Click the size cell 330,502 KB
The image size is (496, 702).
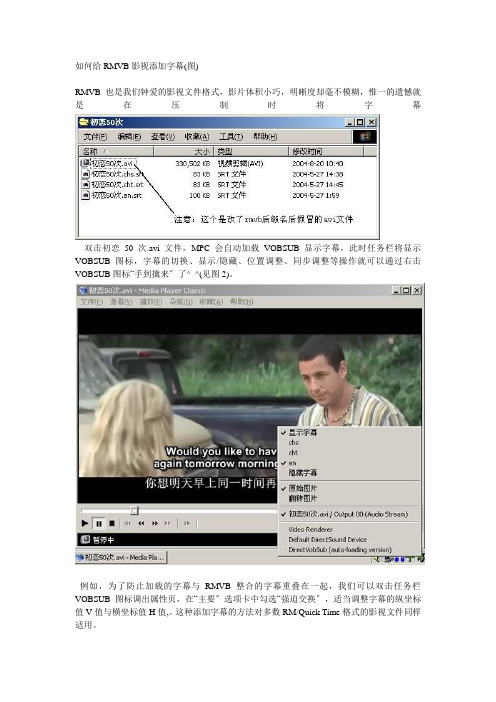pos(192,163)
